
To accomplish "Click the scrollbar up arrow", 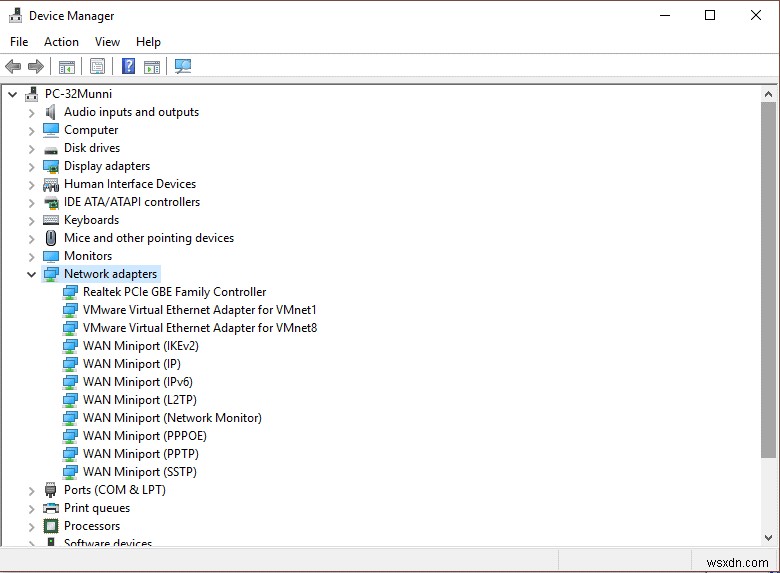I will 768,94.
